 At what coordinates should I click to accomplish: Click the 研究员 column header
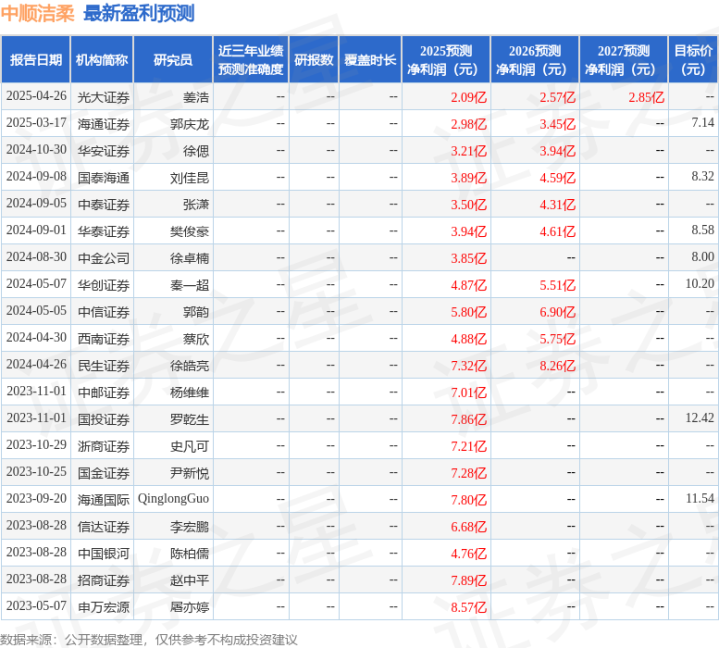point(173,60)
